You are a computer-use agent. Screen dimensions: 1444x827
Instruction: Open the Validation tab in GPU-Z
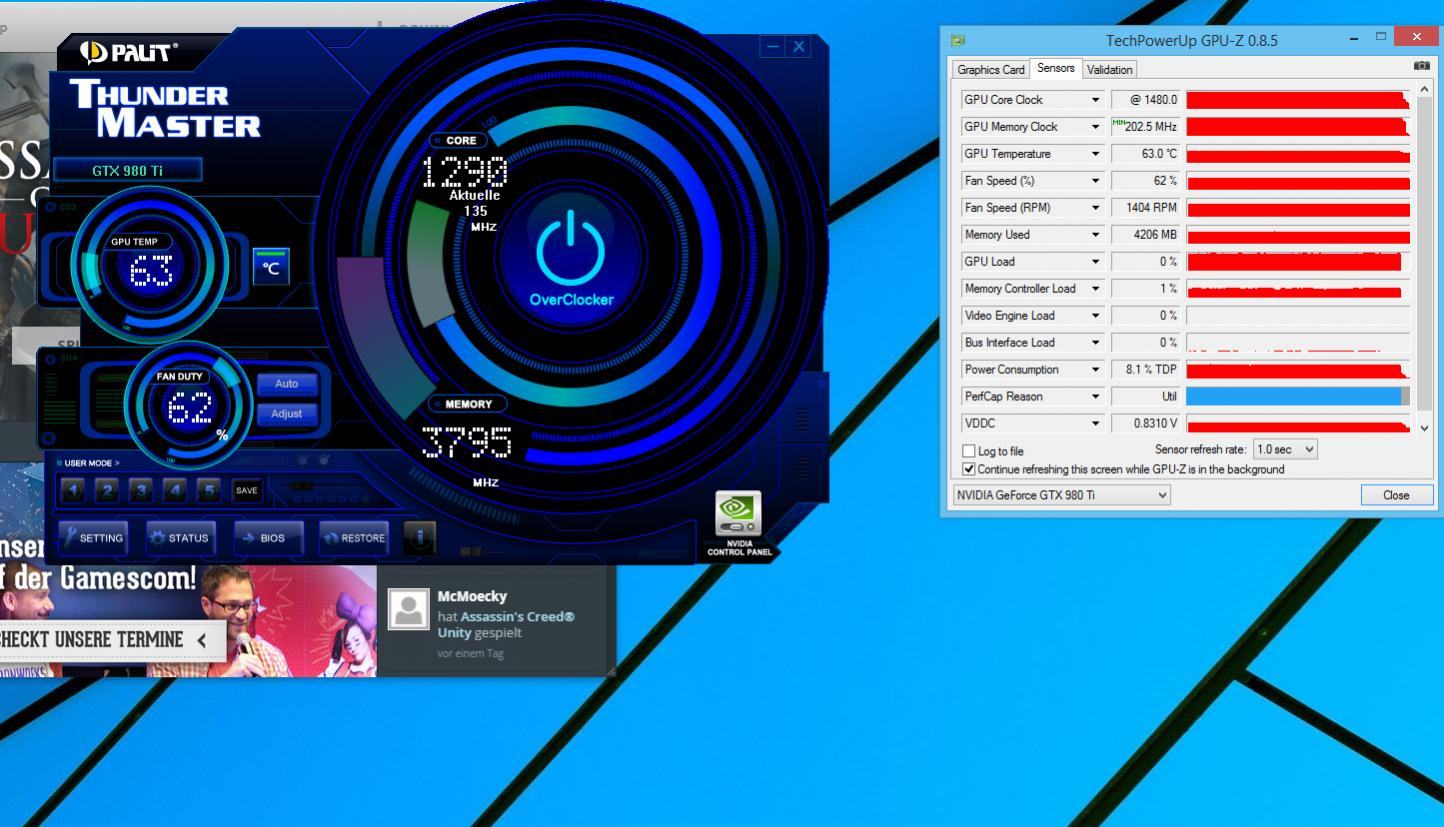[1110, 70]
